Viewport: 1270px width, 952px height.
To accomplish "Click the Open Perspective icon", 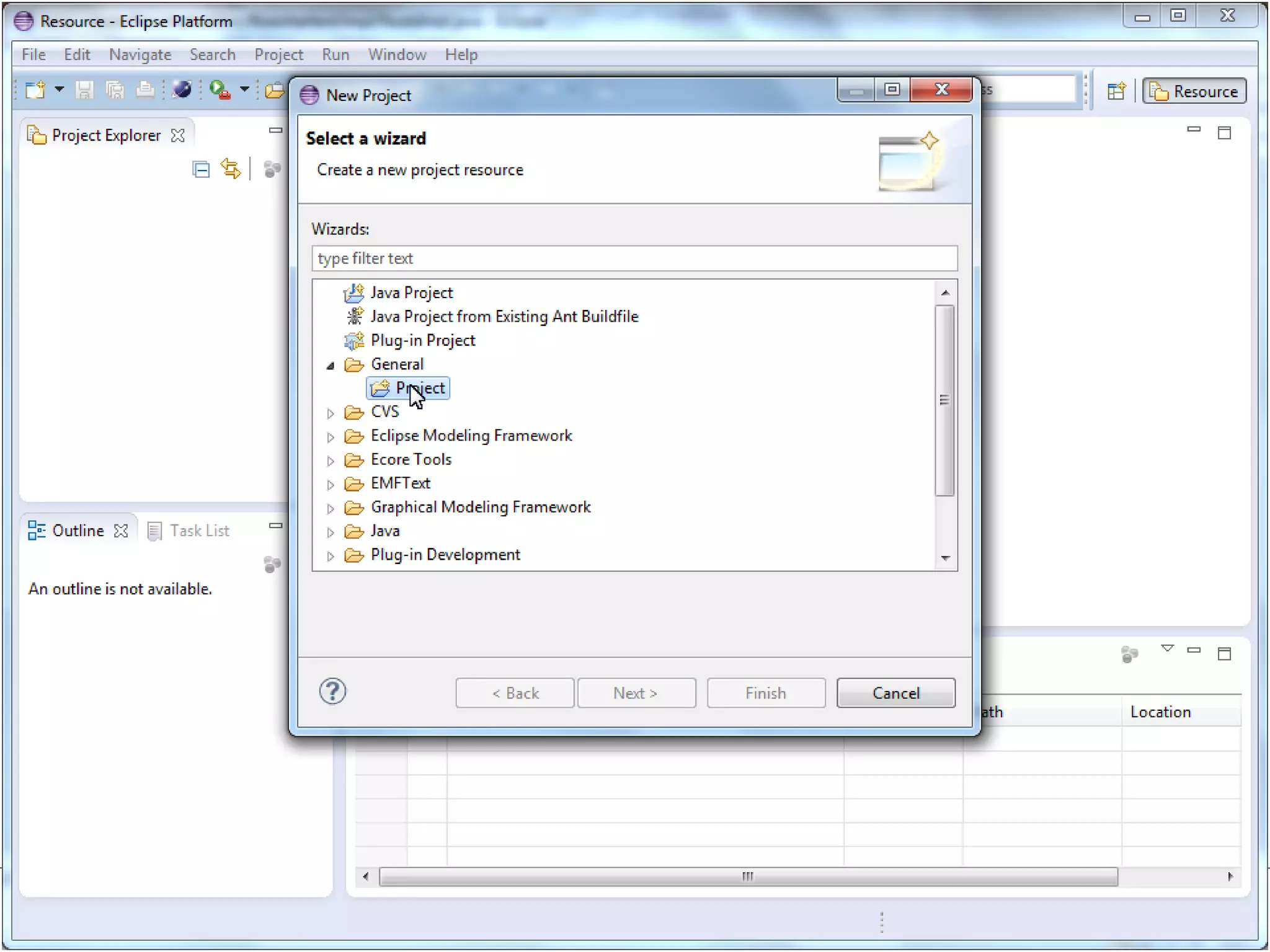I will (x=1116, y=92).
